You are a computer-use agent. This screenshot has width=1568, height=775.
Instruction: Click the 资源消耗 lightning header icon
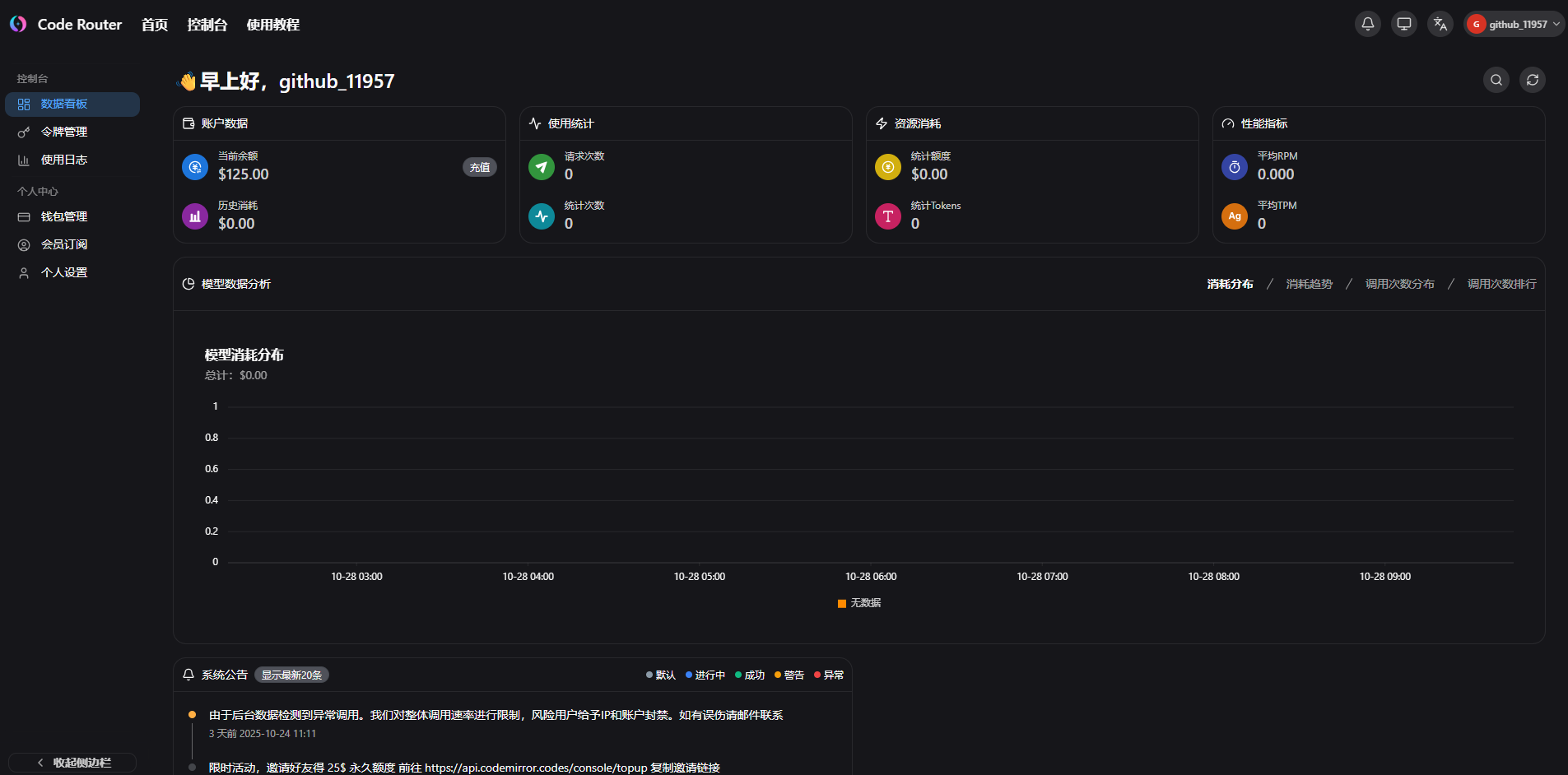click(882, 123)
